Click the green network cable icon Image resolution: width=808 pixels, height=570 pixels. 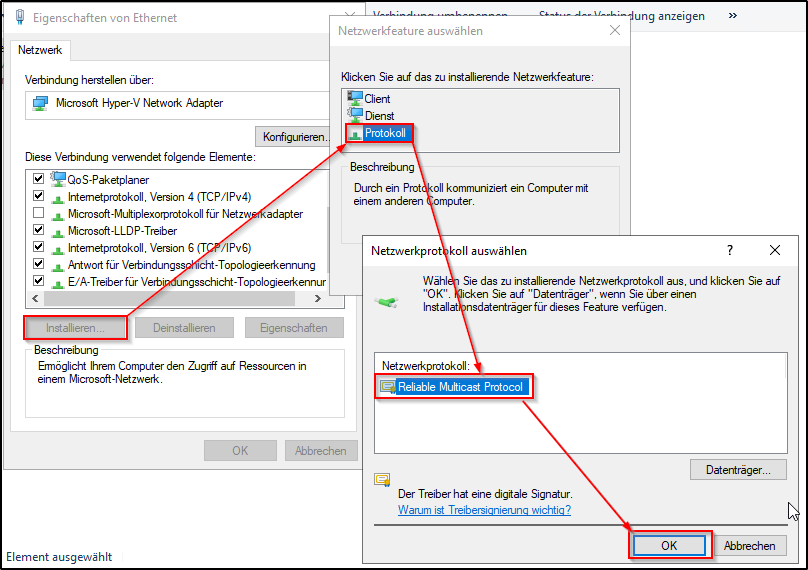point(387,302)
